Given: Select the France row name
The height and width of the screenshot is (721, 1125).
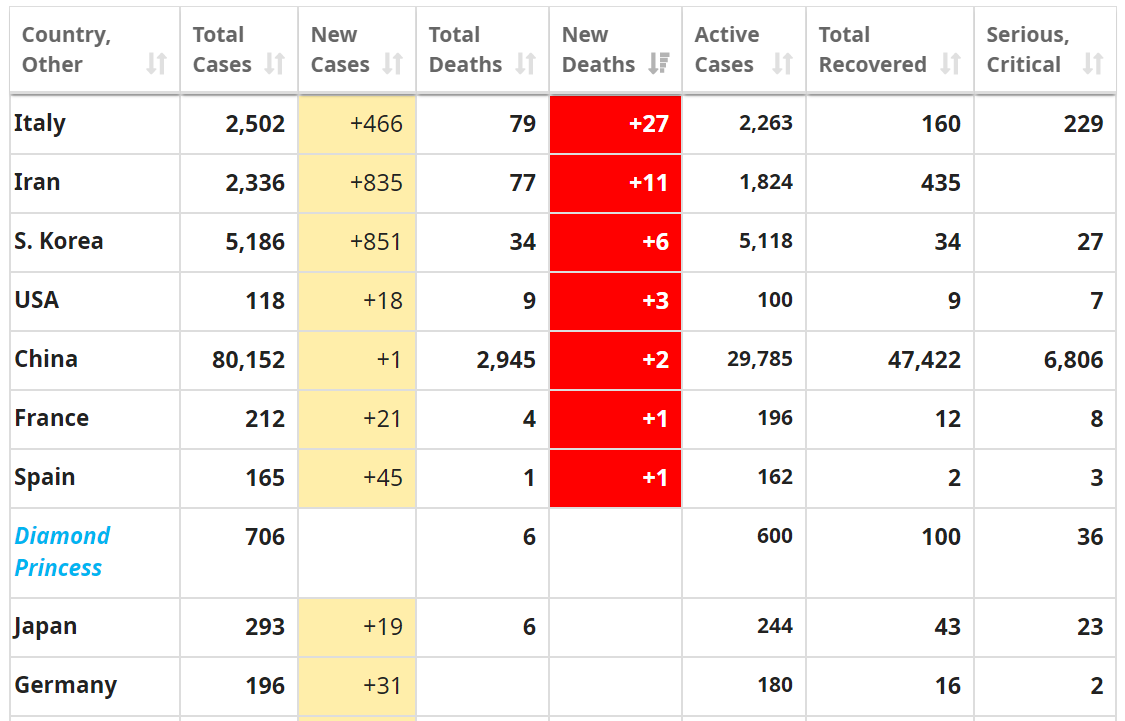Looking at the screenshot, I should pyautogui.click(x=52, y=418).
